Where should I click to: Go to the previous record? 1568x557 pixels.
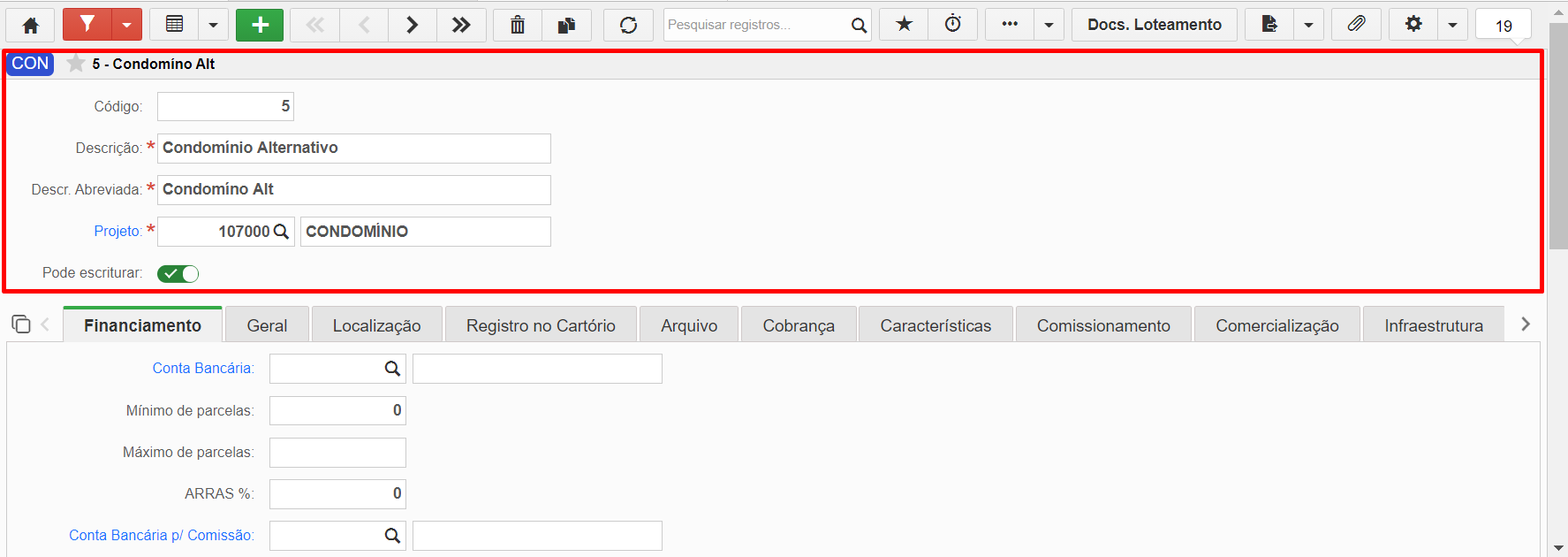point(364,25)
